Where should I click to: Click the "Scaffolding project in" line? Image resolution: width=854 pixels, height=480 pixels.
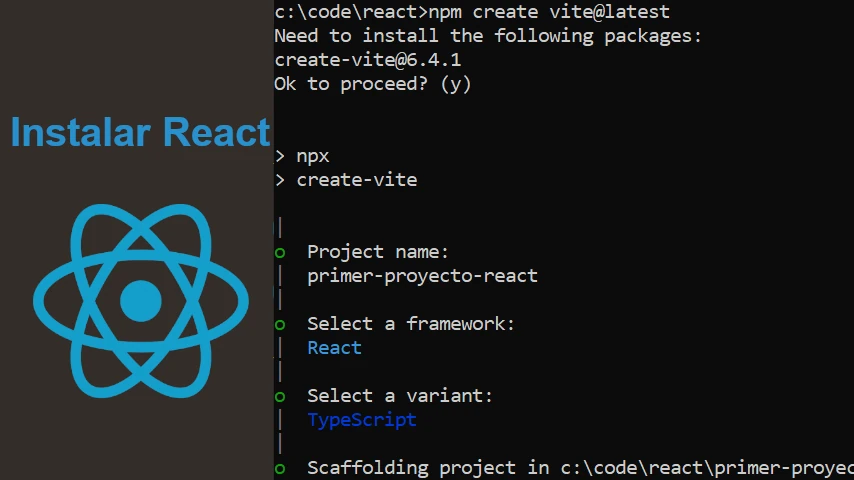pos(581,468)
